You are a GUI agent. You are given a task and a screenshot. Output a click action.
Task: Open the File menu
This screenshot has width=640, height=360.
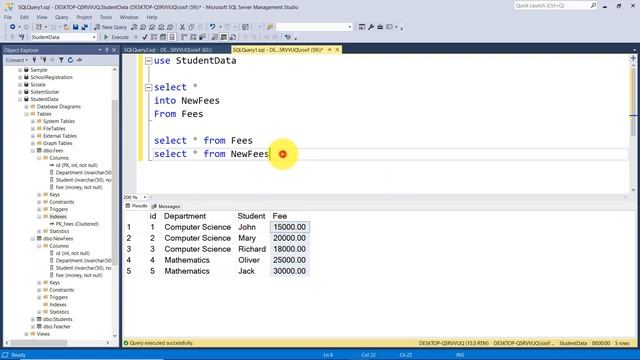(x=8, y=17)
